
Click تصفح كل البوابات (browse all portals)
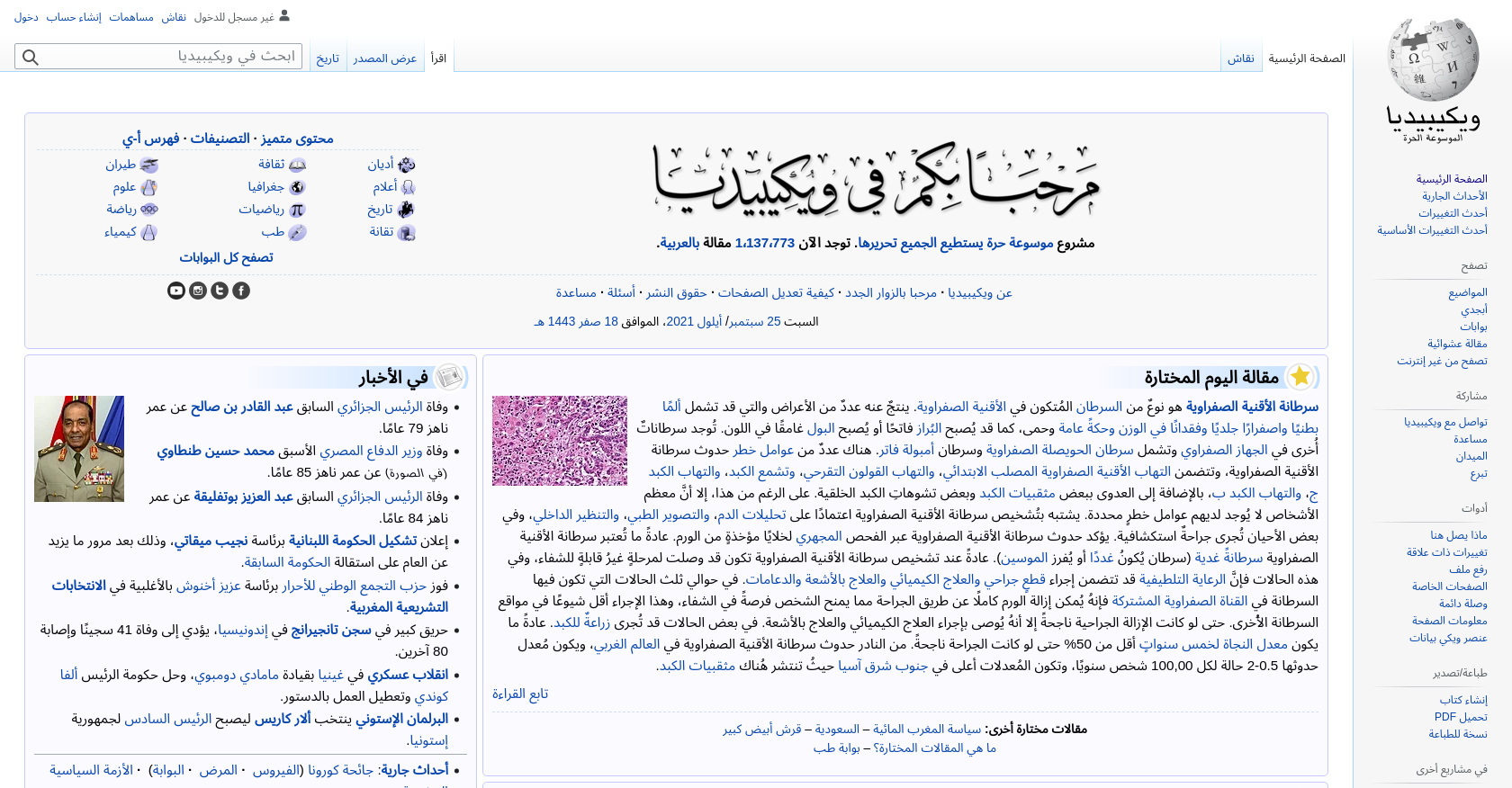226,257
